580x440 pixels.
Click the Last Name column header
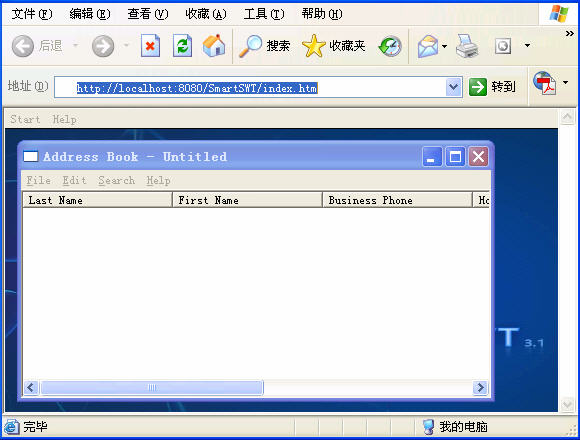97,200
